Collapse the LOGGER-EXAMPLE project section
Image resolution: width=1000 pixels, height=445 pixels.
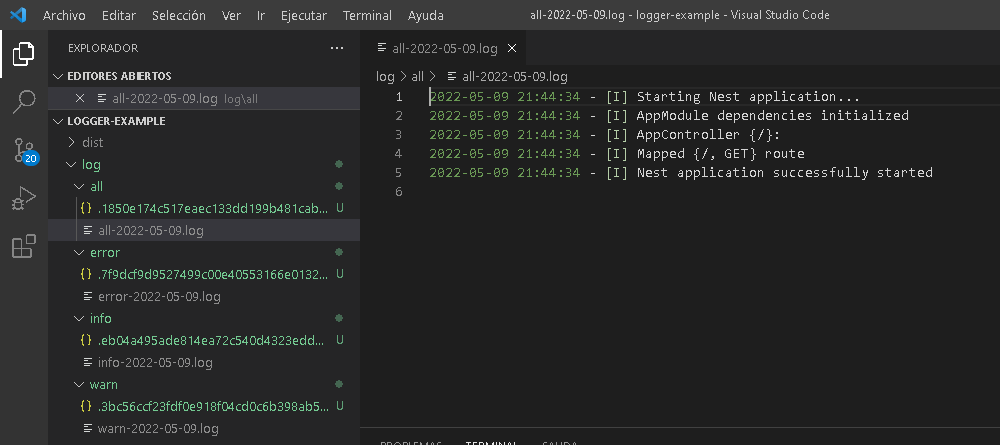tap(59, 121)
